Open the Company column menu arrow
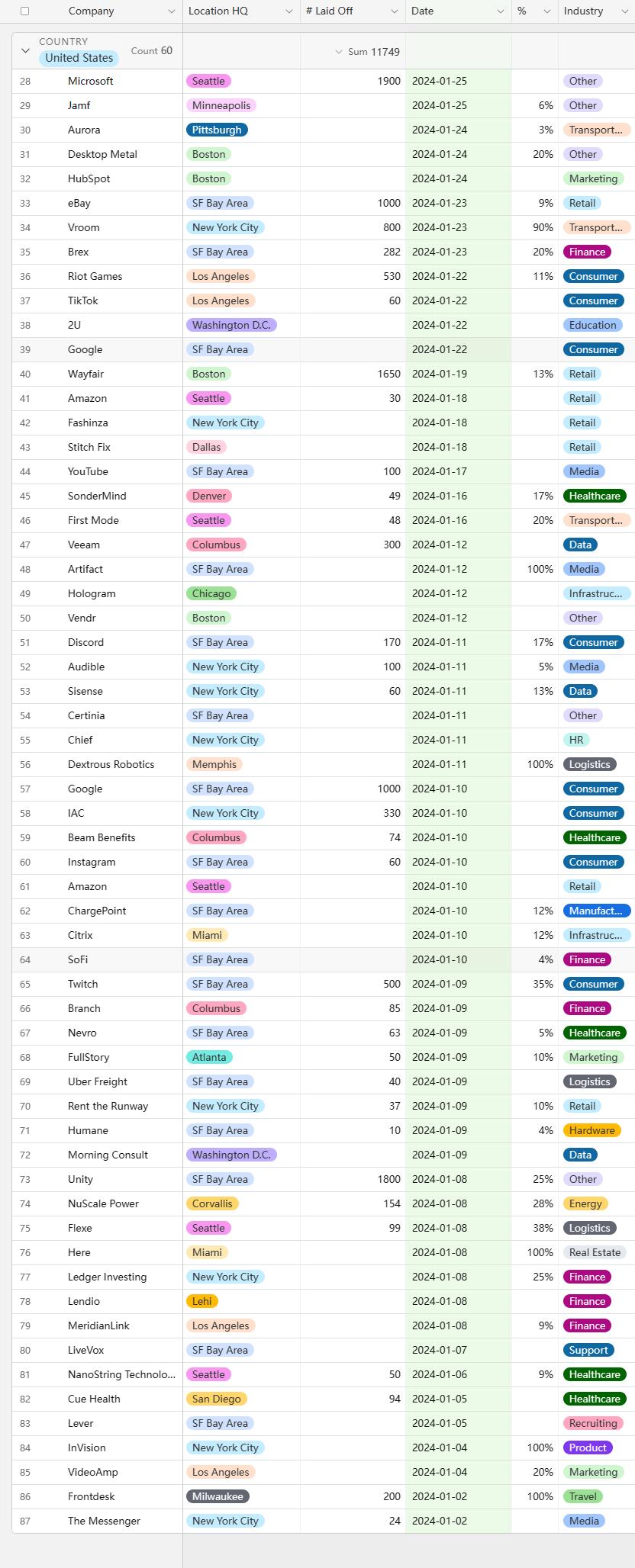The image size is (635, 1568). coord(171,11)
